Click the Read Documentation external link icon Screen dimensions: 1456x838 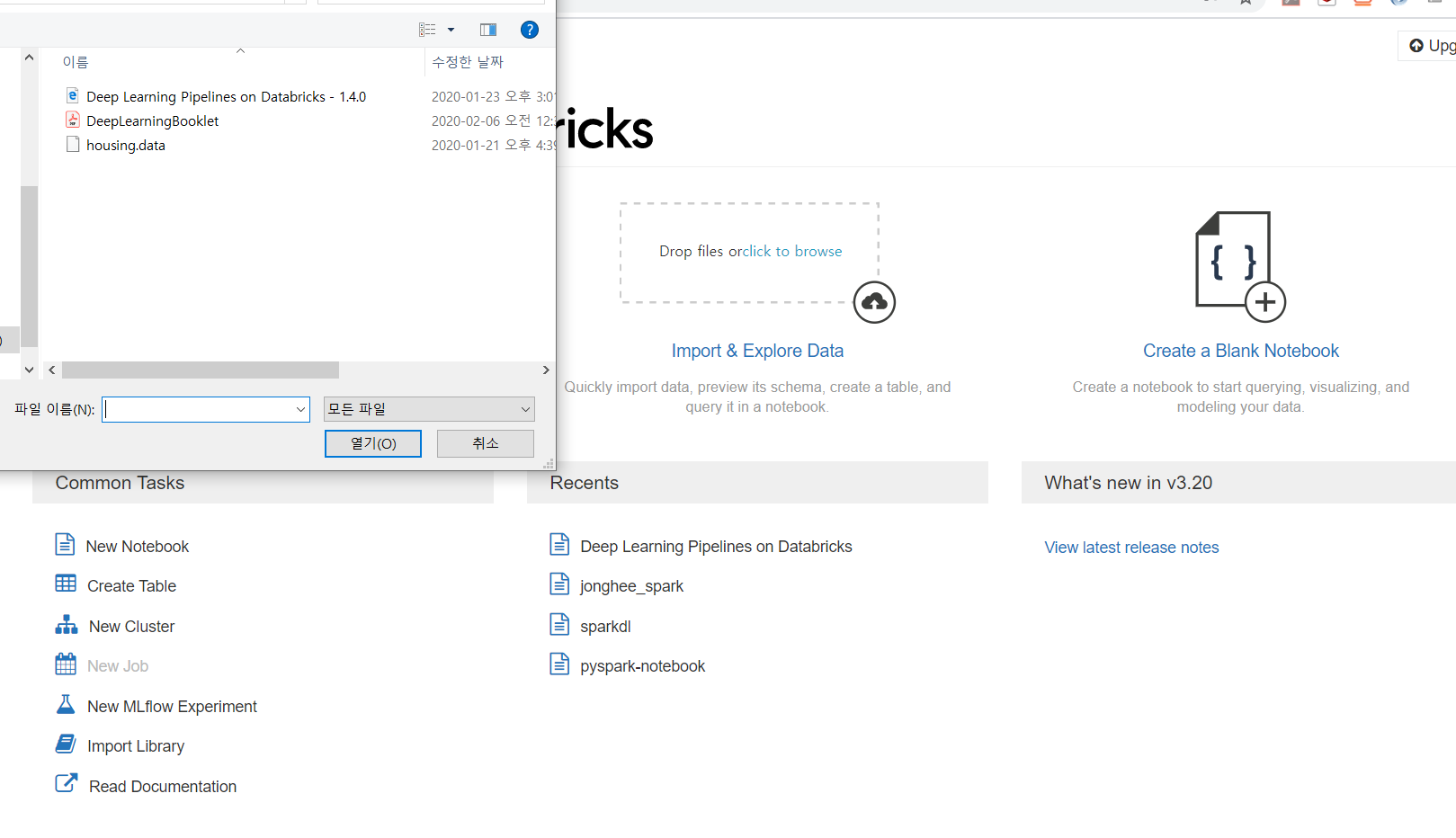(x=67, y=783)
